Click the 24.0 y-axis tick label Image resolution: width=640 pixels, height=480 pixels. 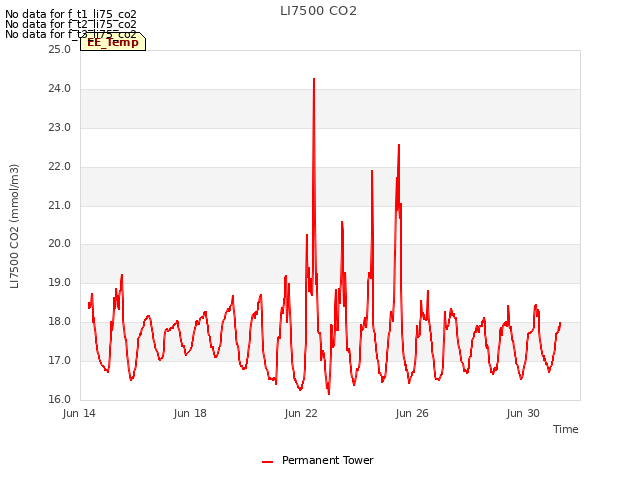pos(60,89)
